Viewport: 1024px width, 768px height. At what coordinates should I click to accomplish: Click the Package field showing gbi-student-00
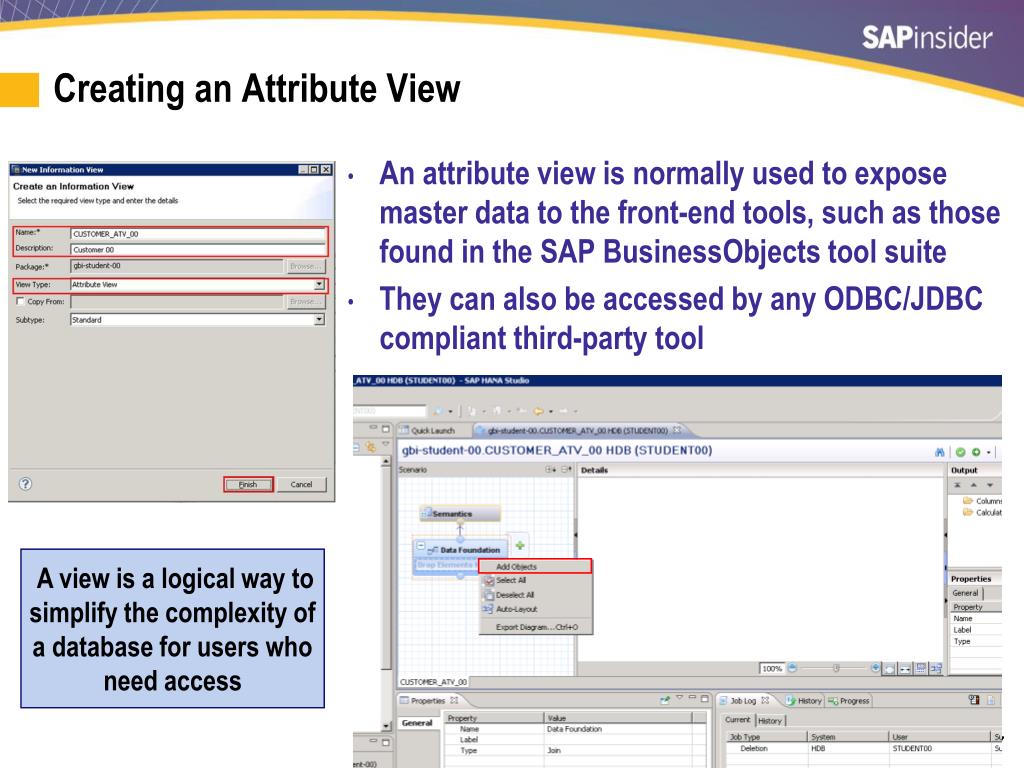176,266
